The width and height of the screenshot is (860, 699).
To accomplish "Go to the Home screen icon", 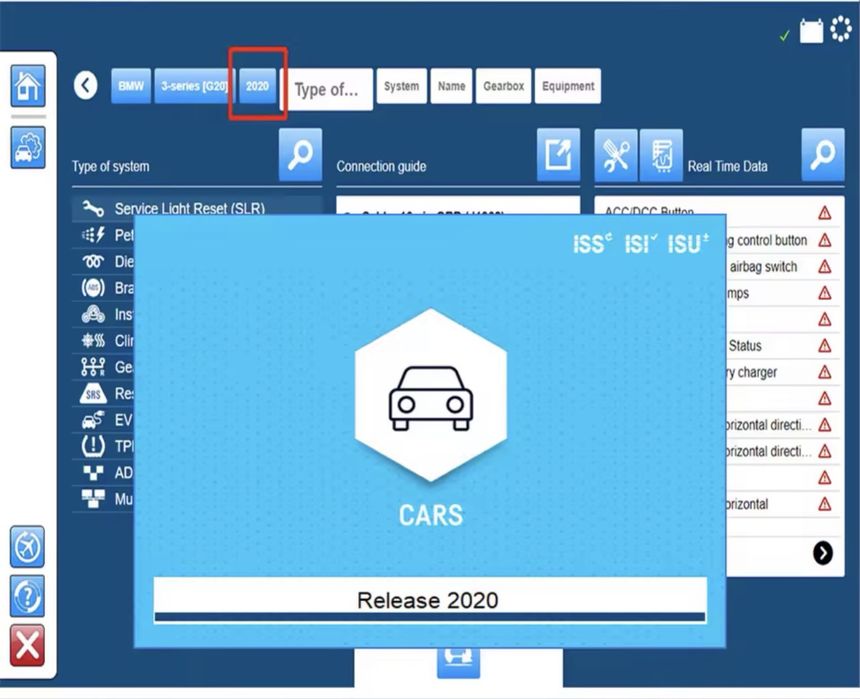I will point(28,86).
